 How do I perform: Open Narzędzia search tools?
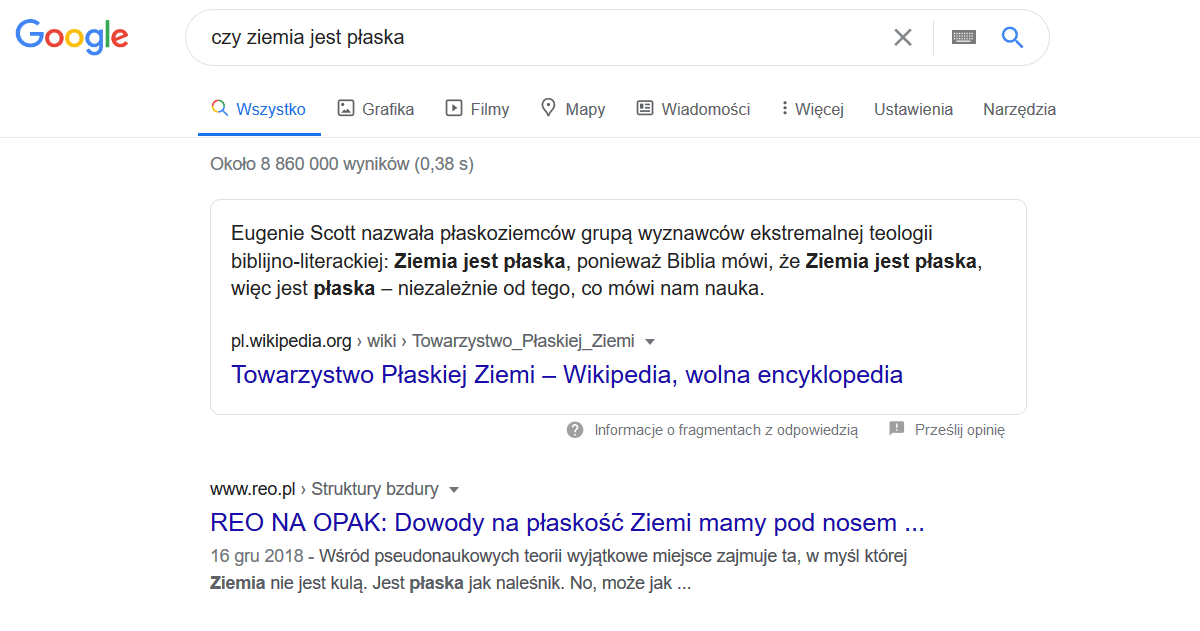[1019, 109]
